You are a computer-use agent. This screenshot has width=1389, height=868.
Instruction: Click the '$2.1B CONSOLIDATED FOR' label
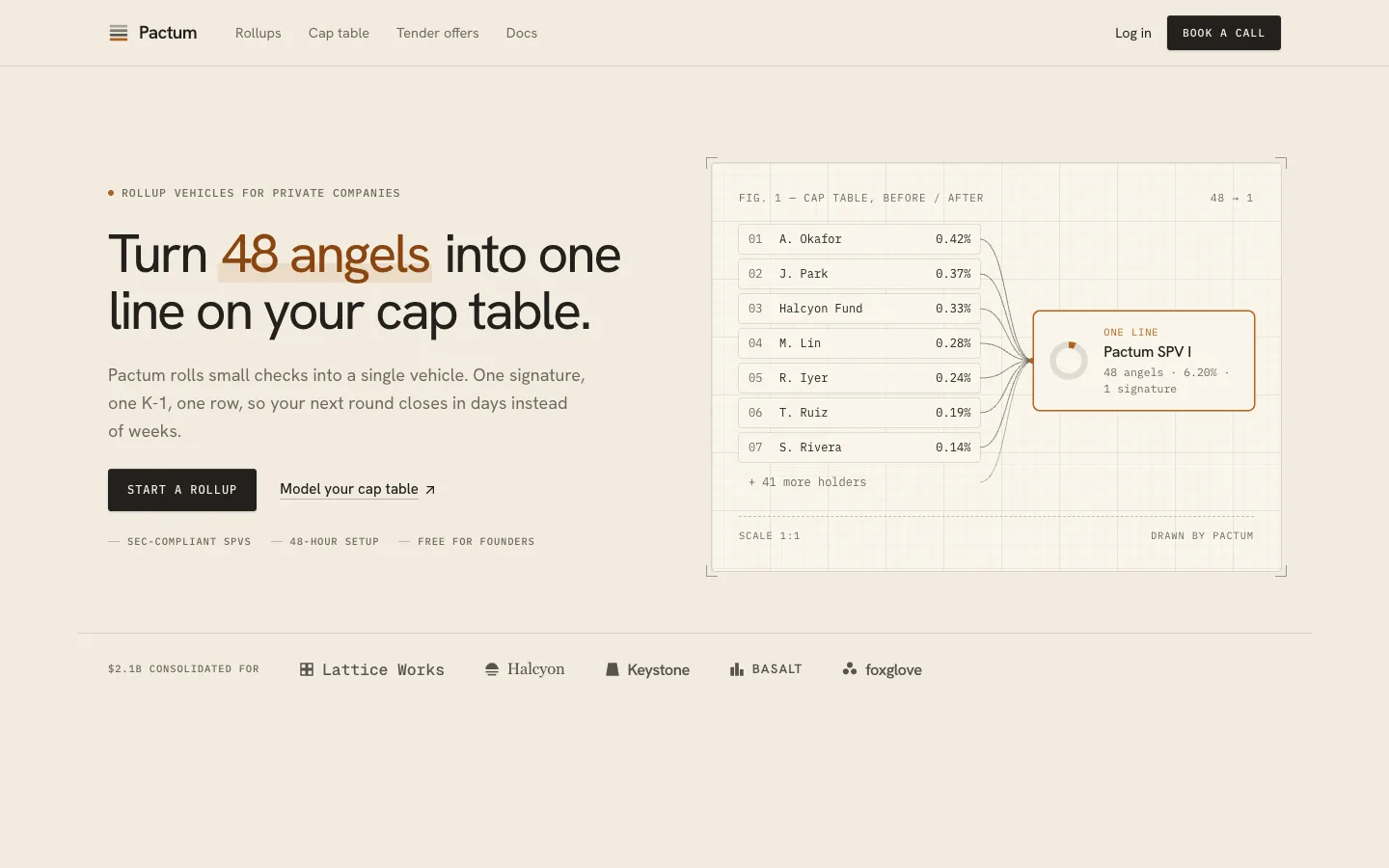183,669
